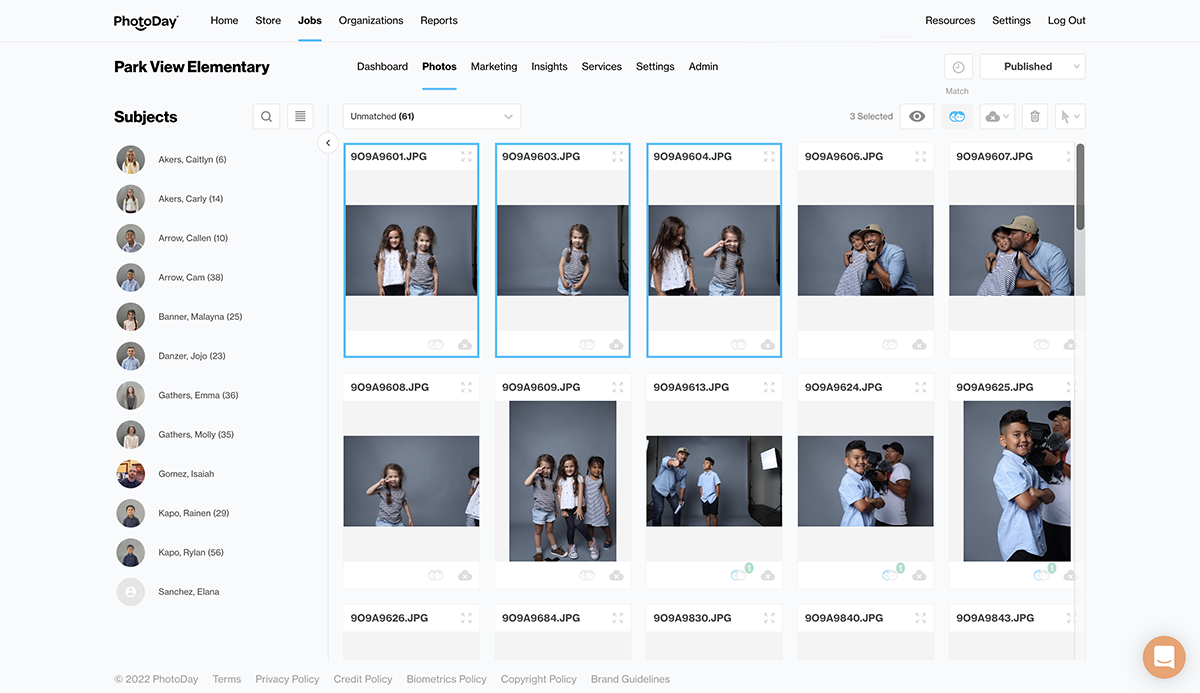Open the Privacy Policy footer link
This screenshot has width=1200, height=693.
click(287, 679)
